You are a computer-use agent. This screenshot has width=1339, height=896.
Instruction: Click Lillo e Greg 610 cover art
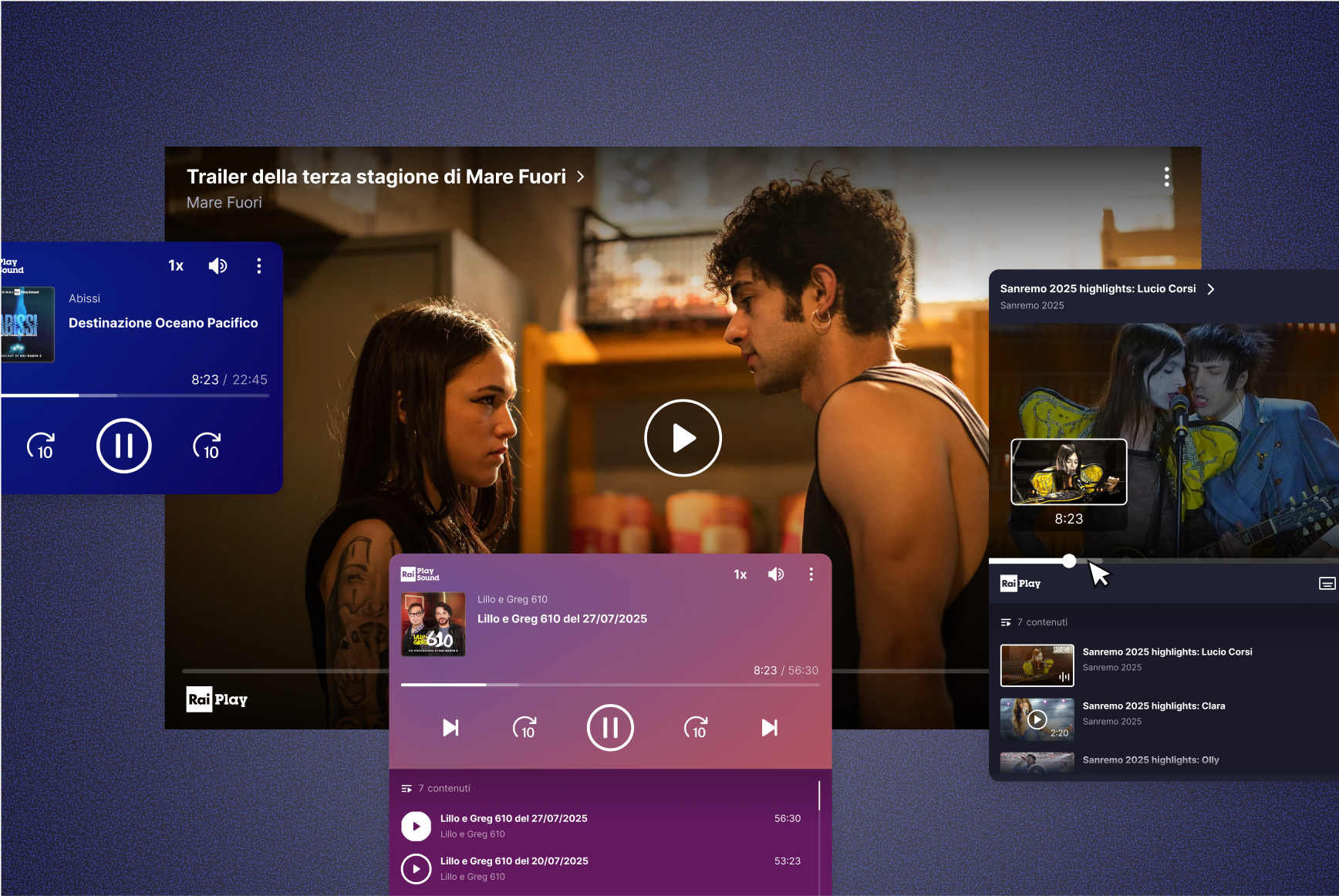click(433, 625)
